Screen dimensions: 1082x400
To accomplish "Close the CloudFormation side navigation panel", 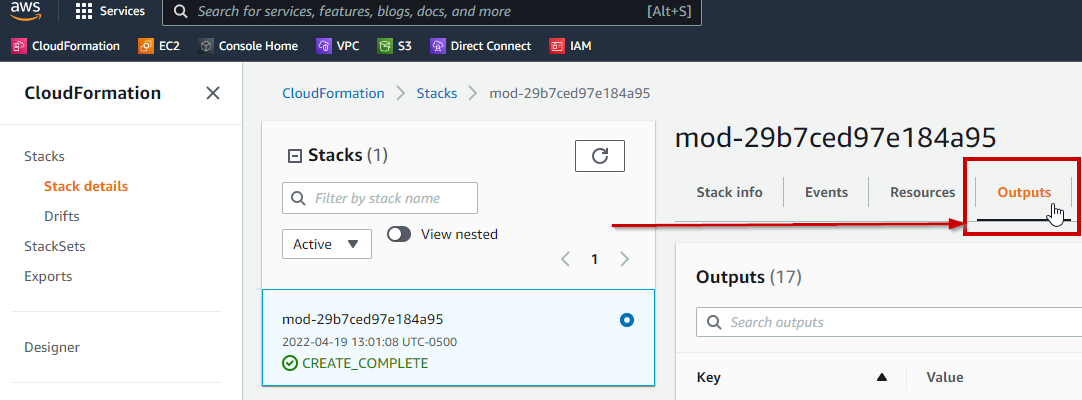I will pos(212,93).
